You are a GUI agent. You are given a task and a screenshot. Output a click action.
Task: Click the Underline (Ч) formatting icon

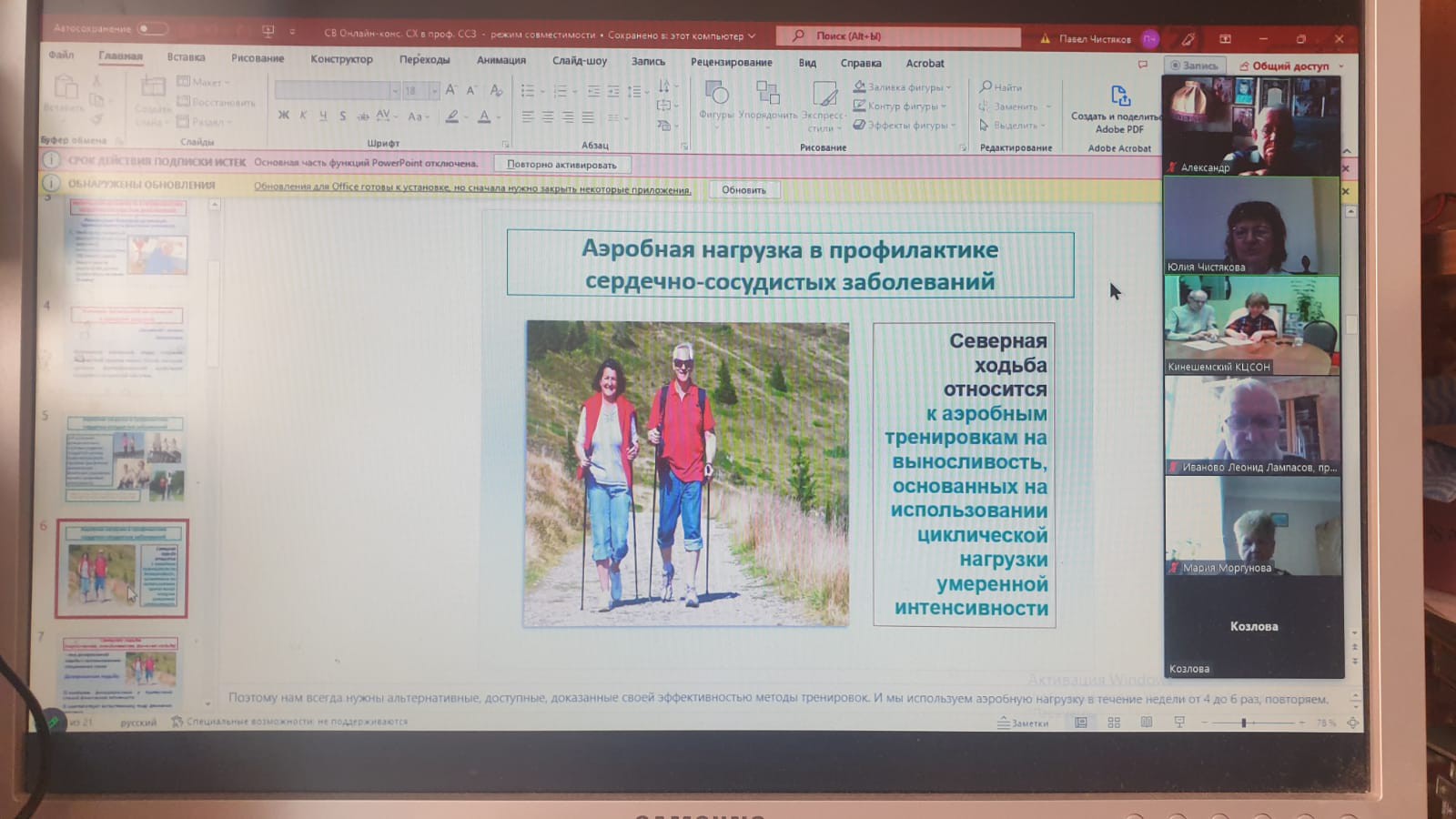click(323, 116)
